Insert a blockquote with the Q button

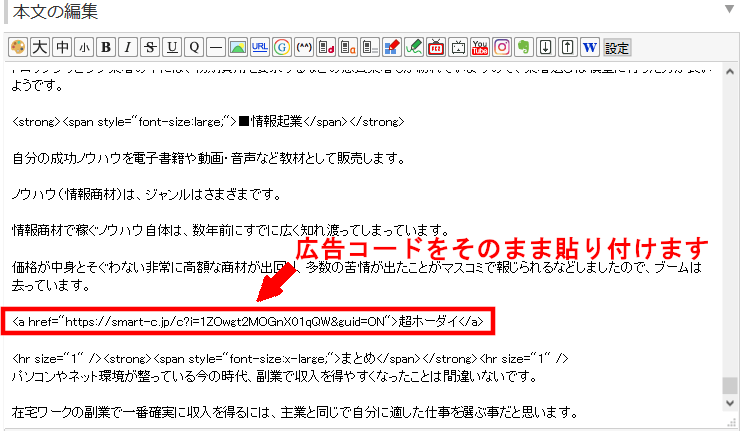[x=194, y=47]
